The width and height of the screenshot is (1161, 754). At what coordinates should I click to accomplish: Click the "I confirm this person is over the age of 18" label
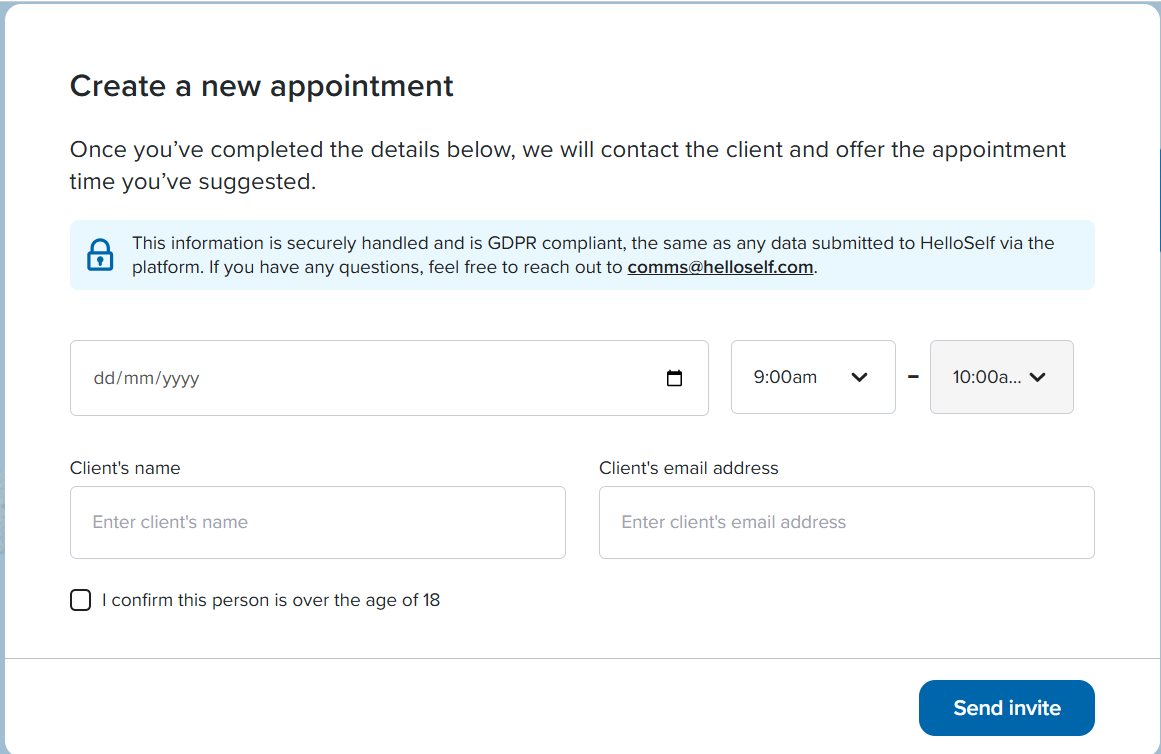pos(271,600)
